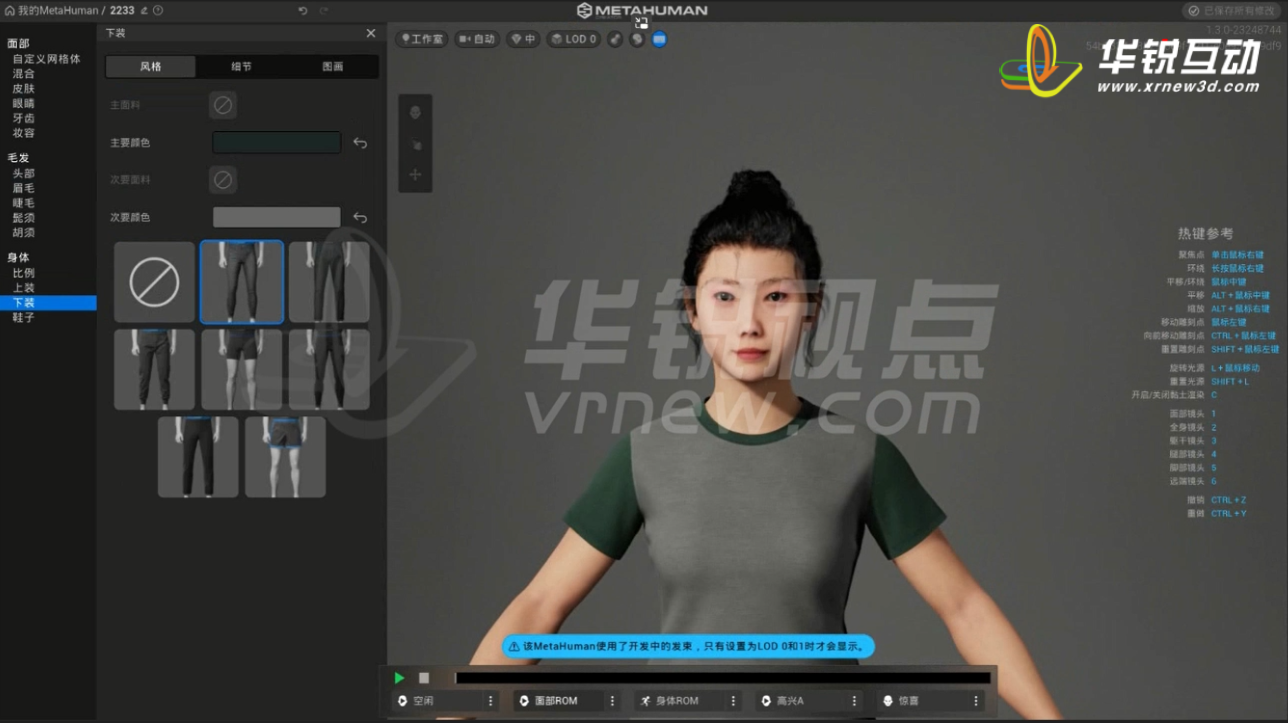Open 头部 hair settings

tap(24, 173)
